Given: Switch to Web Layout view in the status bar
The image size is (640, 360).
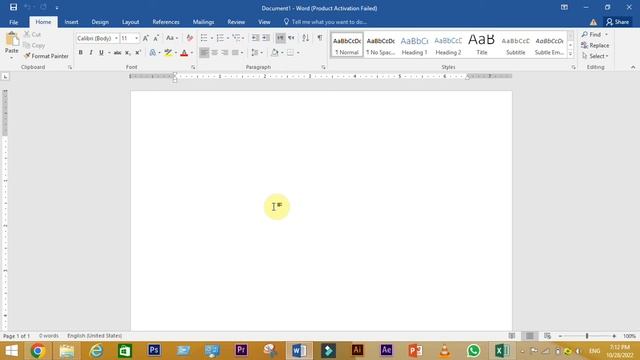Looking at the screenshot, I should pos(547,336).
